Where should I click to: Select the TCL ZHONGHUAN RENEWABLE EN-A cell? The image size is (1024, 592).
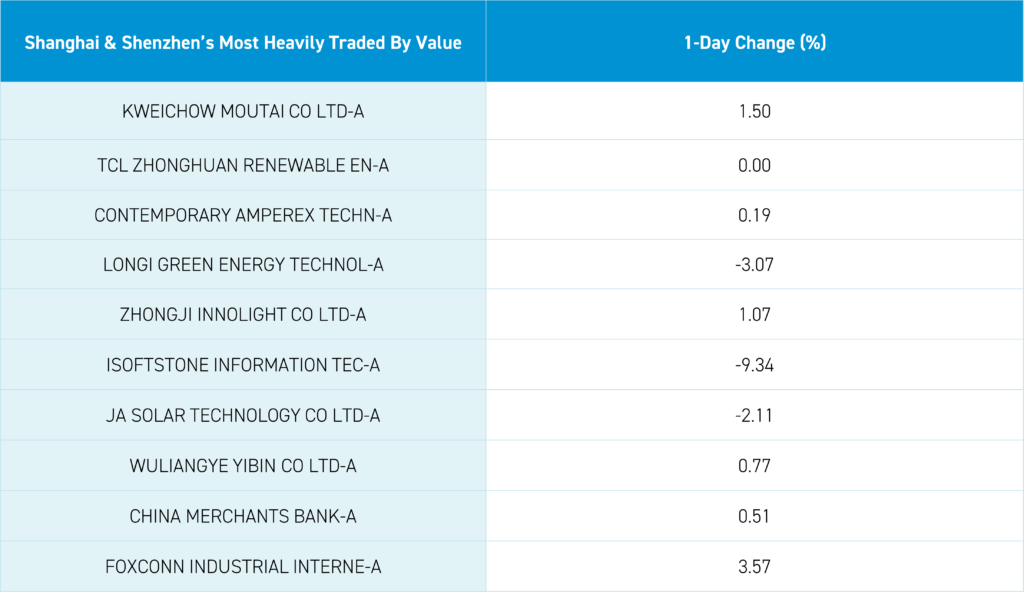point(243,165)
